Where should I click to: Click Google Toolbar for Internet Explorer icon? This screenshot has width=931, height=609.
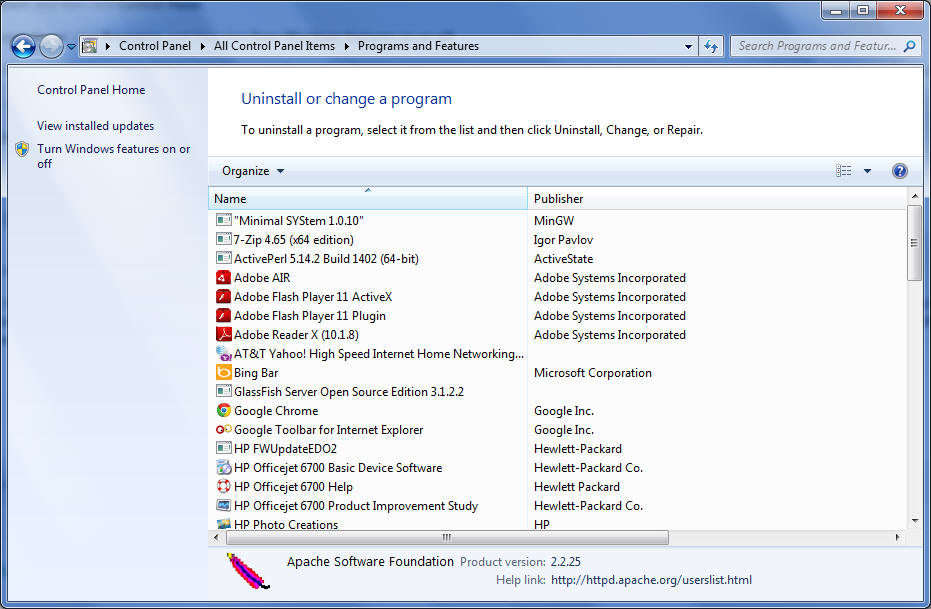click(224, 429)
